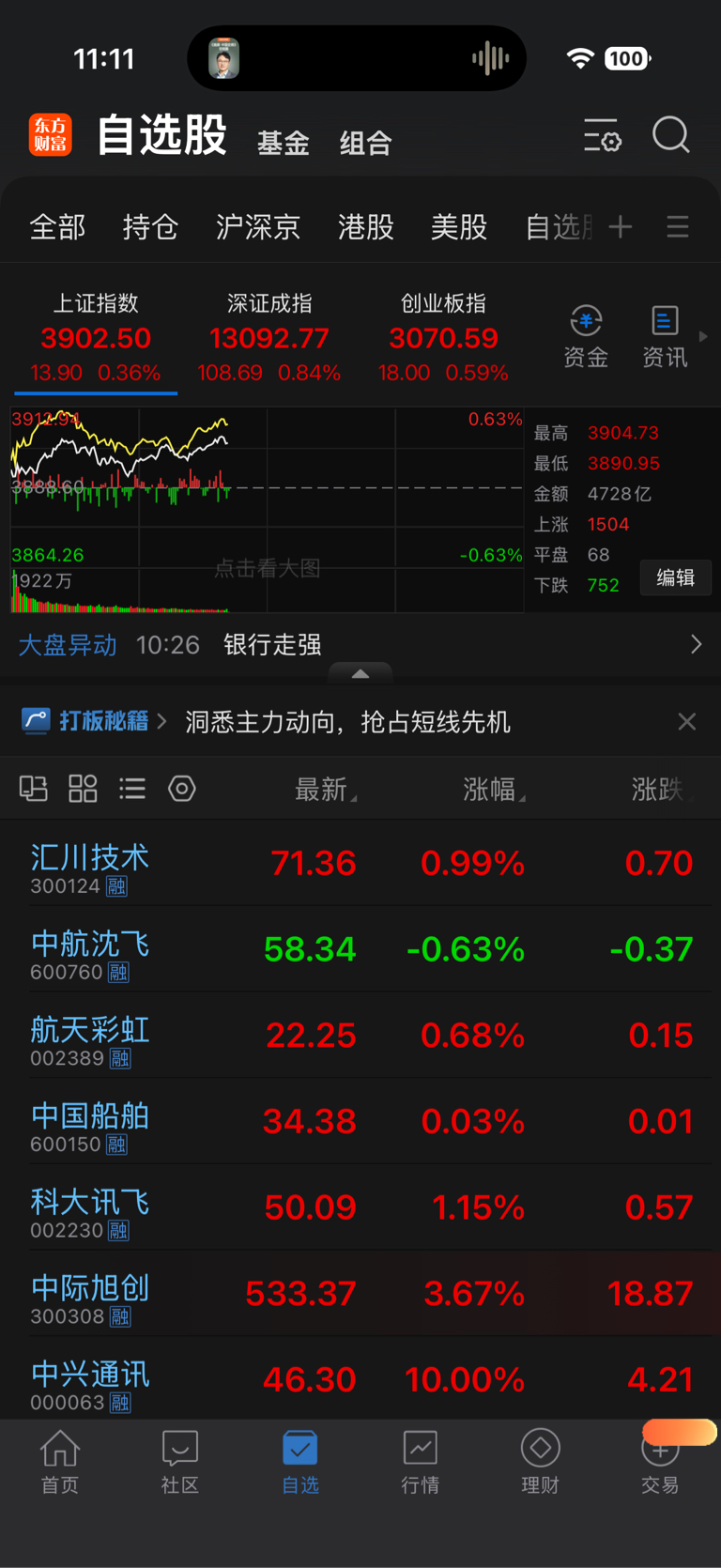The height and width of the screenshot is (1568, 721).
Task: Tap the 533.37 price of 中际旭创
Action: 300,1294
